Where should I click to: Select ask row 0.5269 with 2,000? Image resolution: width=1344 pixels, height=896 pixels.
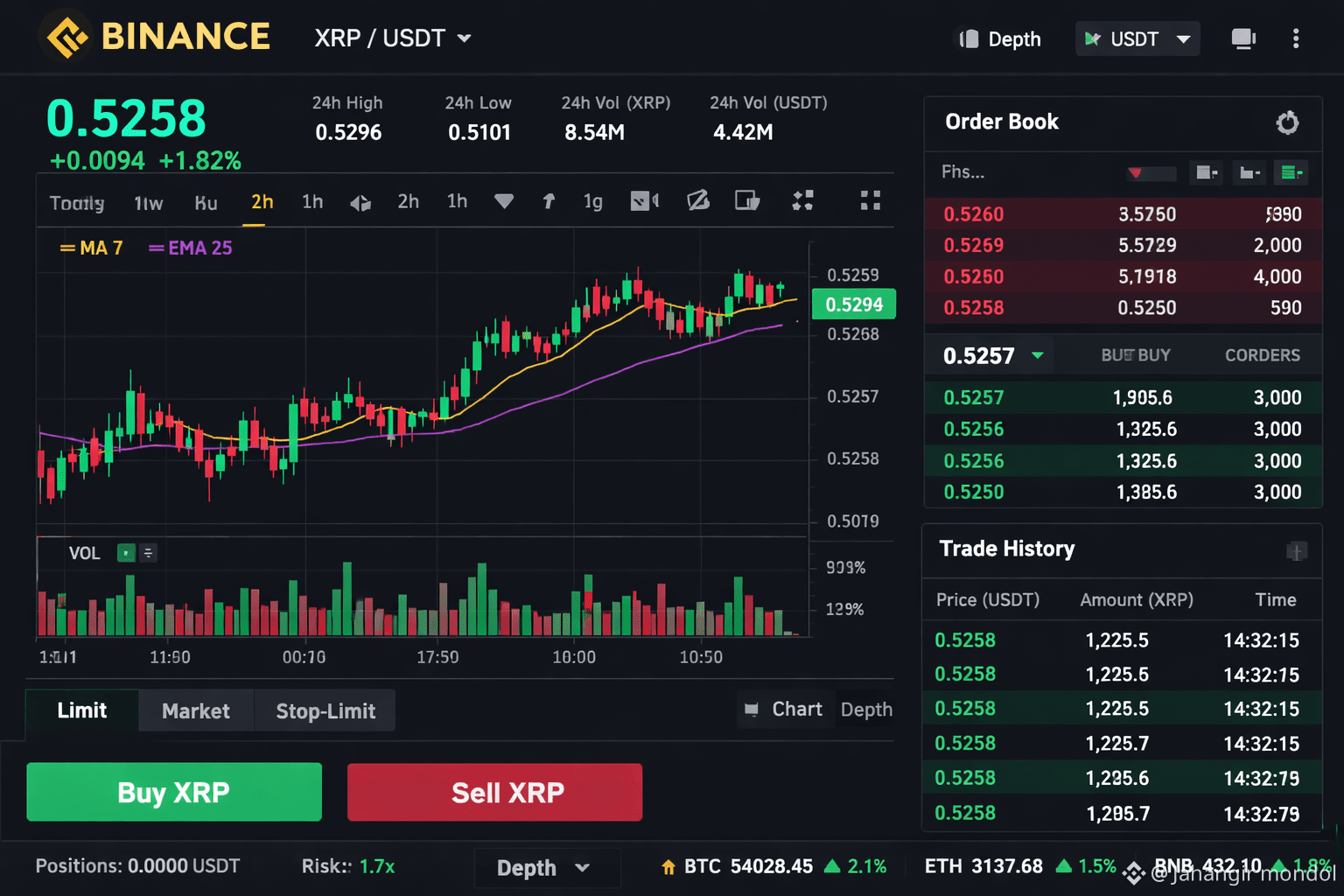(x=1123, y=246)
